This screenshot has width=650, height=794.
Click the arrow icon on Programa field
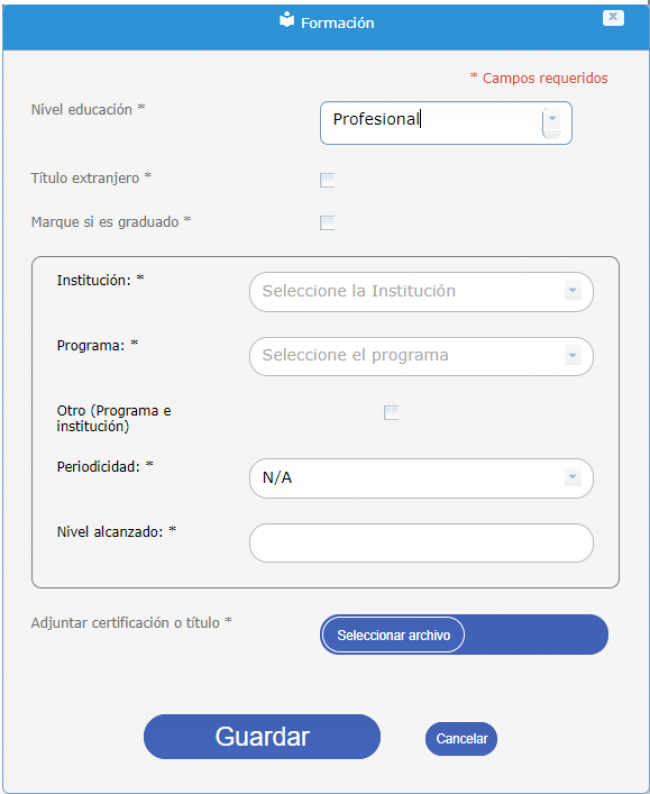point(572,355)
